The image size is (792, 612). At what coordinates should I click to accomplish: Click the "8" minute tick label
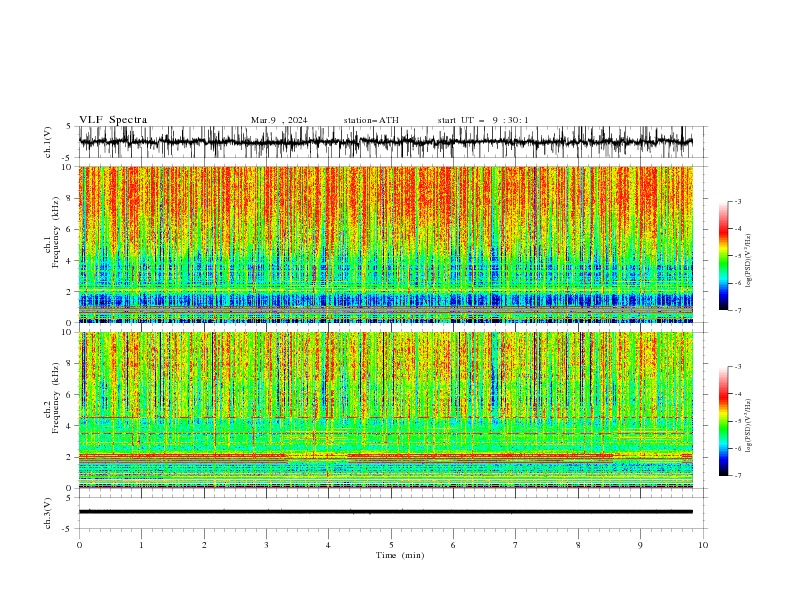[578, 545]
